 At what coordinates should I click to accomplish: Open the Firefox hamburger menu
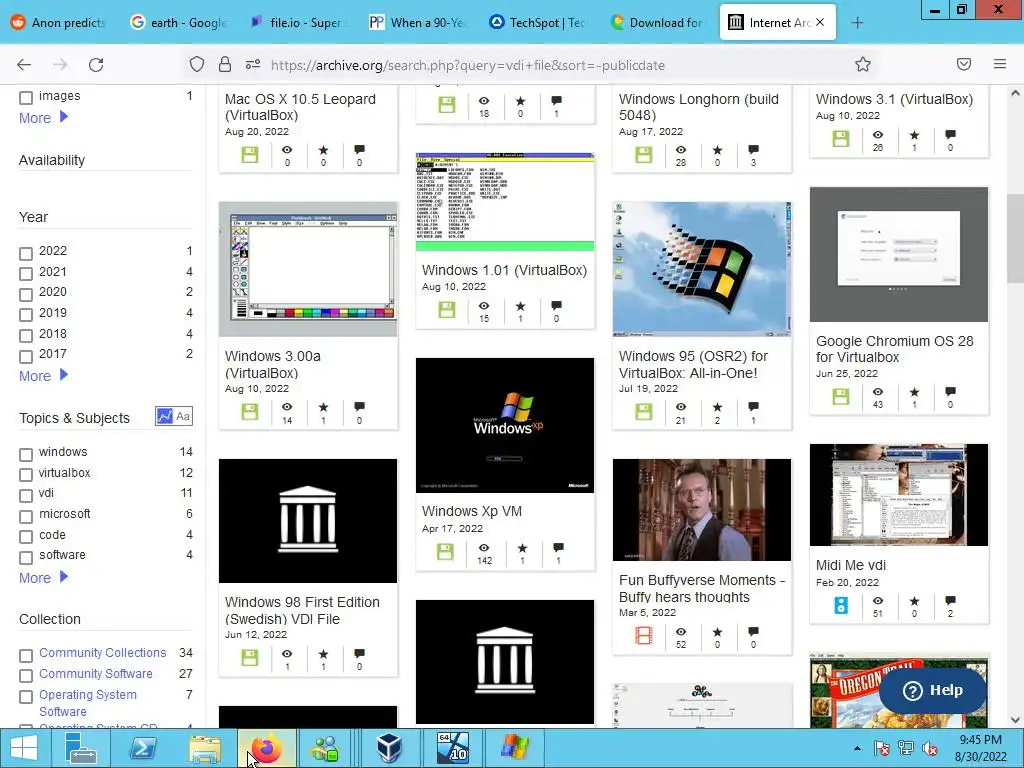pyautogui.click(x=1000, y=64)
